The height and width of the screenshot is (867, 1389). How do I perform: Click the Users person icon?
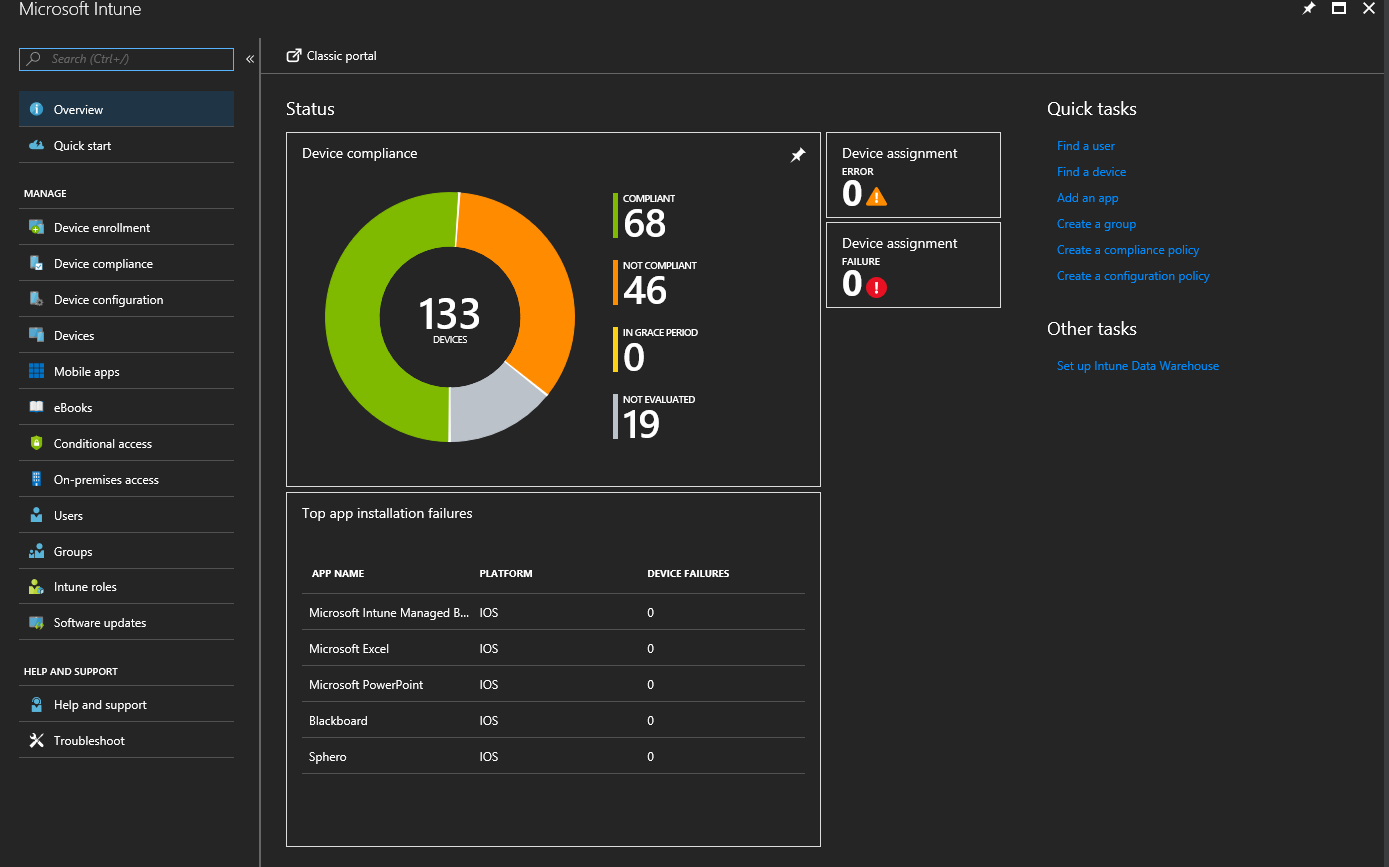36,515
